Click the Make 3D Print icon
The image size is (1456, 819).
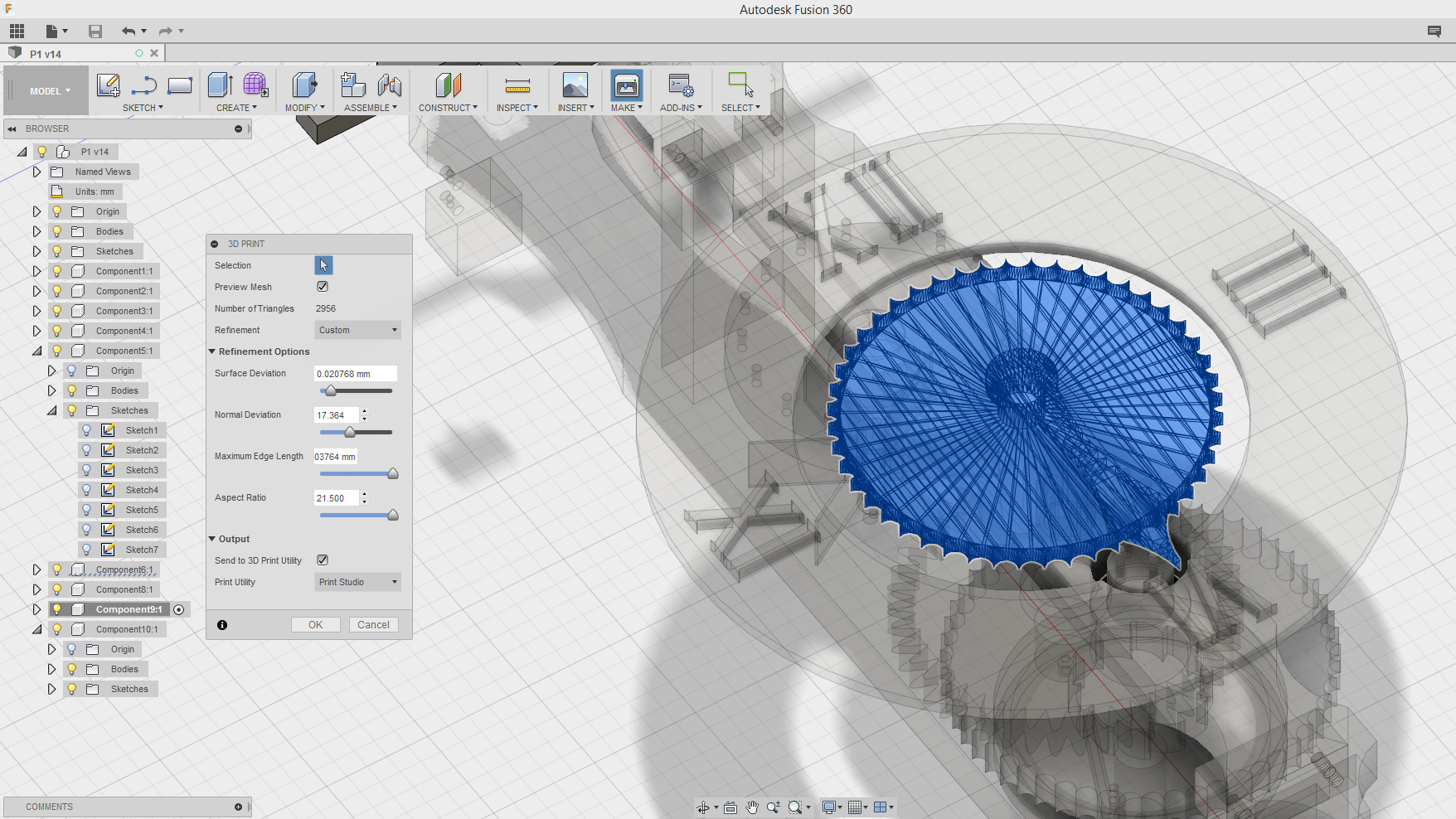pos(626,85)
